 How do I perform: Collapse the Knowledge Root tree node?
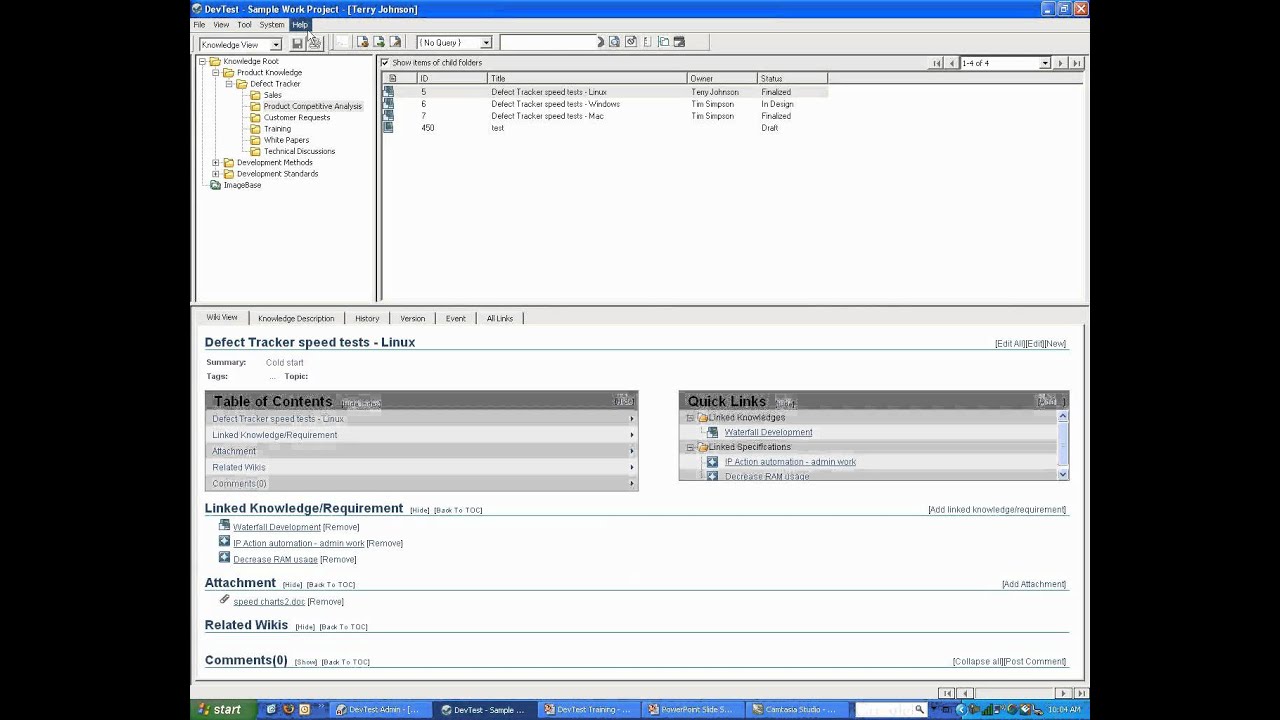point(202,61)
